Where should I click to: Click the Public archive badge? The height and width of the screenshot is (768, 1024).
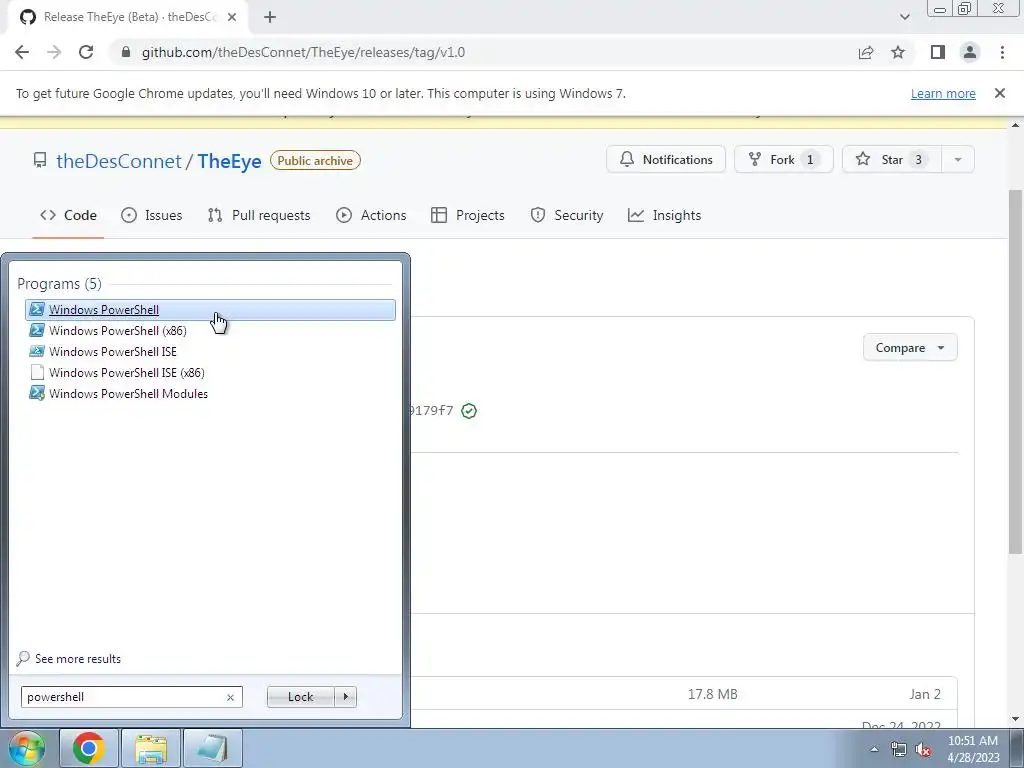click(x=315, y=161)
